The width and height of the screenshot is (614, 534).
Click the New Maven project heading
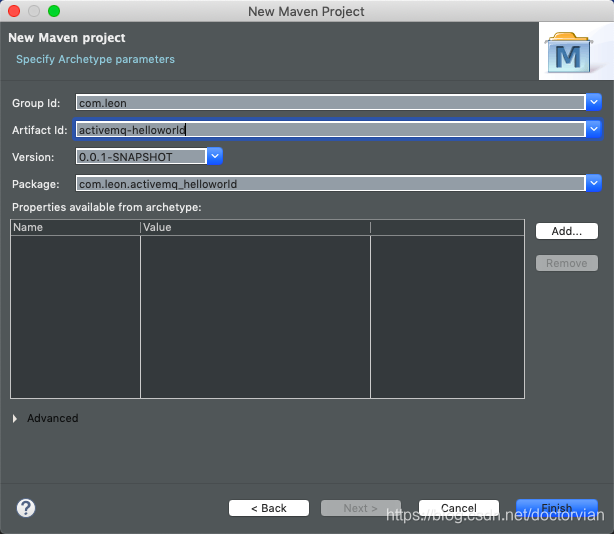[67, 38]
